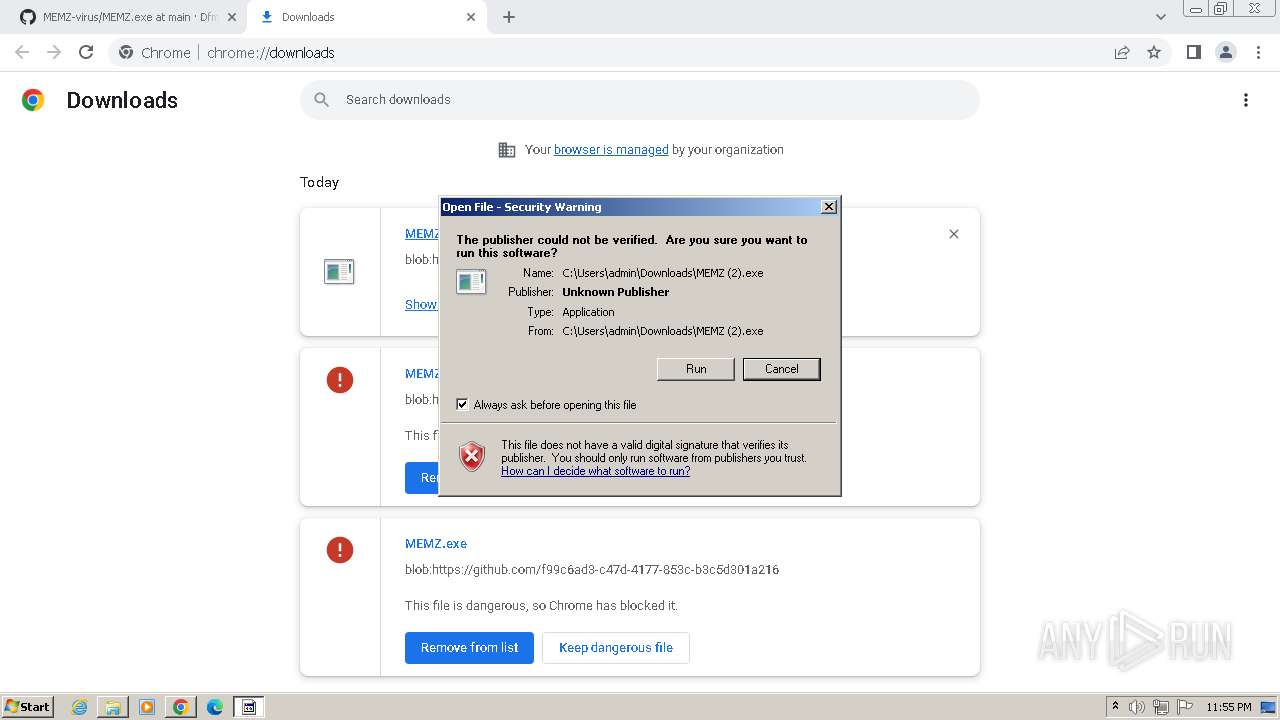
Task: Remove first download with its X icon
Action: point(953,234)
